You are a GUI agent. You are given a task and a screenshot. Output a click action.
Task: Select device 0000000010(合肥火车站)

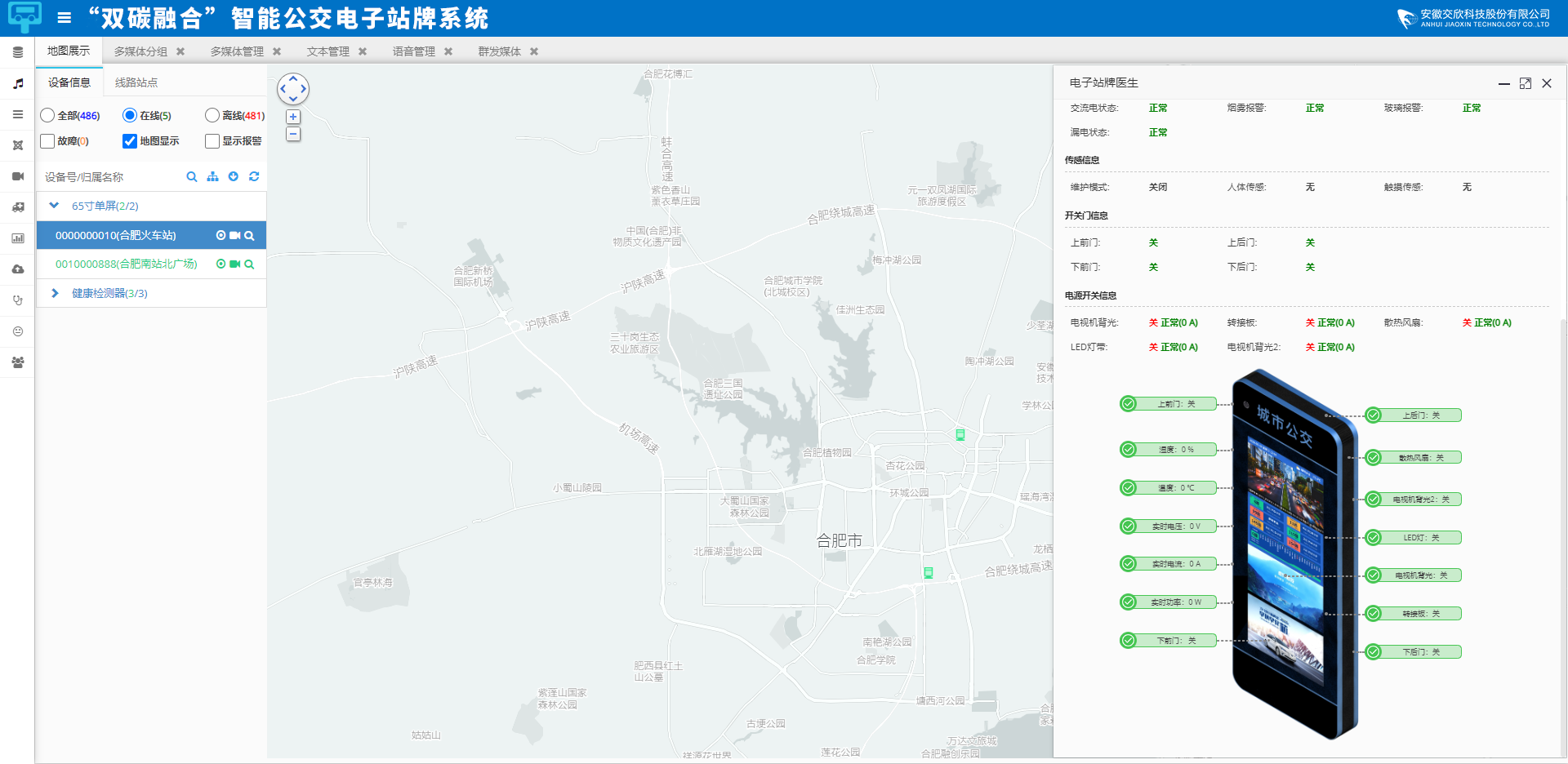116,235
